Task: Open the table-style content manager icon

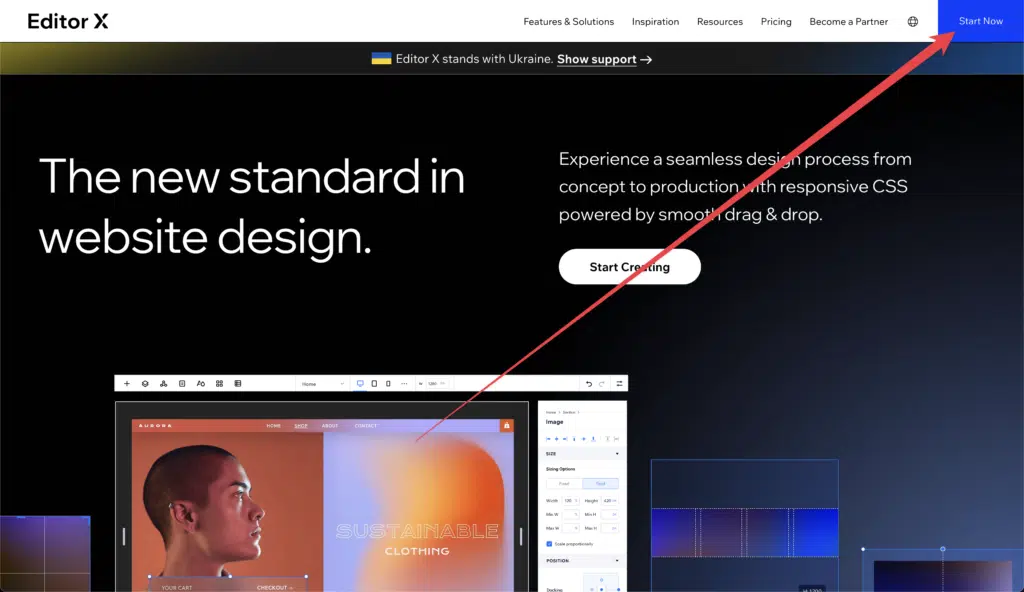Action: (x=238, y=384)
